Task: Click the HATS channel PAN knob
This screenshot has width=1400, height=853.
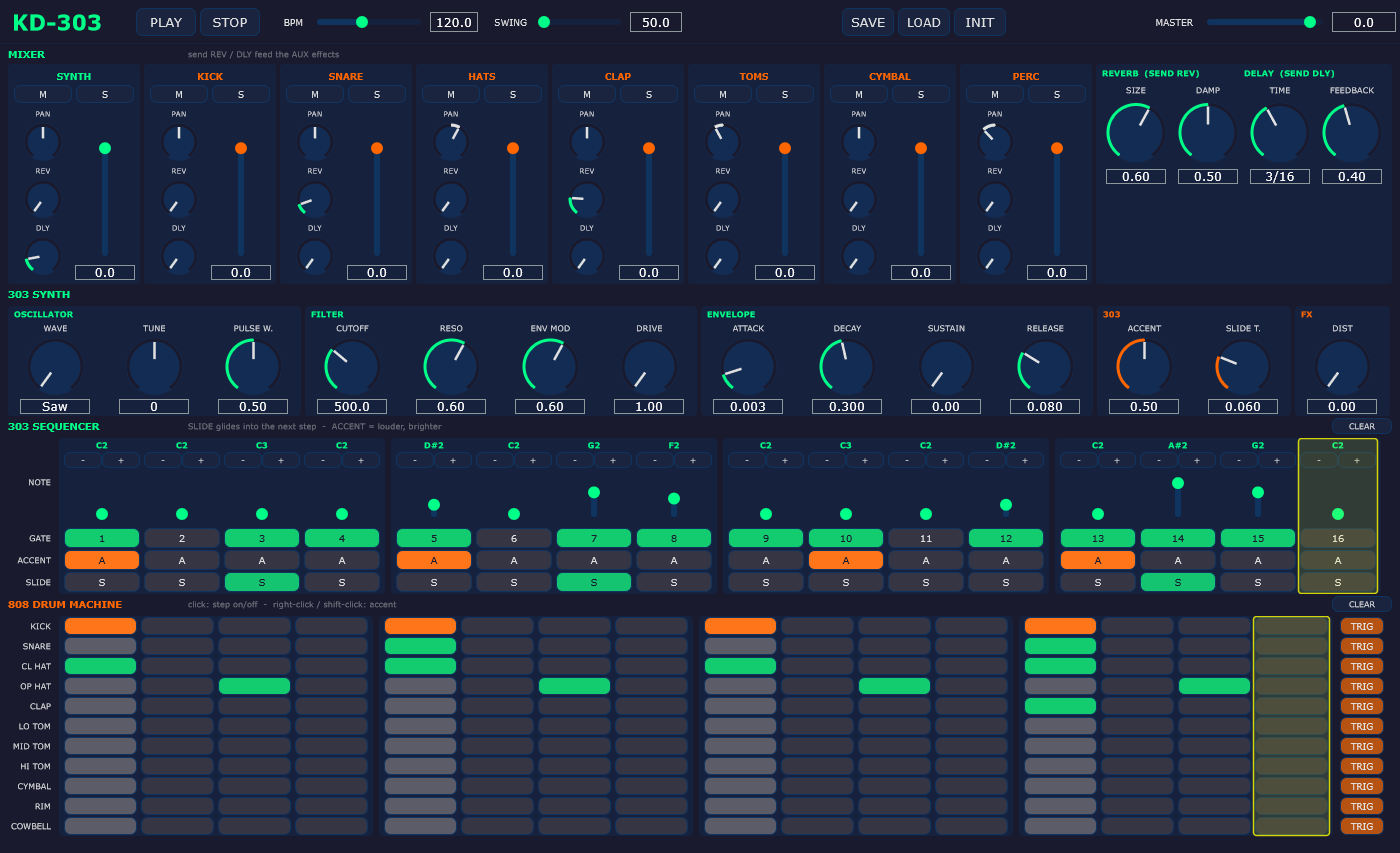Action: pyautogui.click(x=451, y=141)
